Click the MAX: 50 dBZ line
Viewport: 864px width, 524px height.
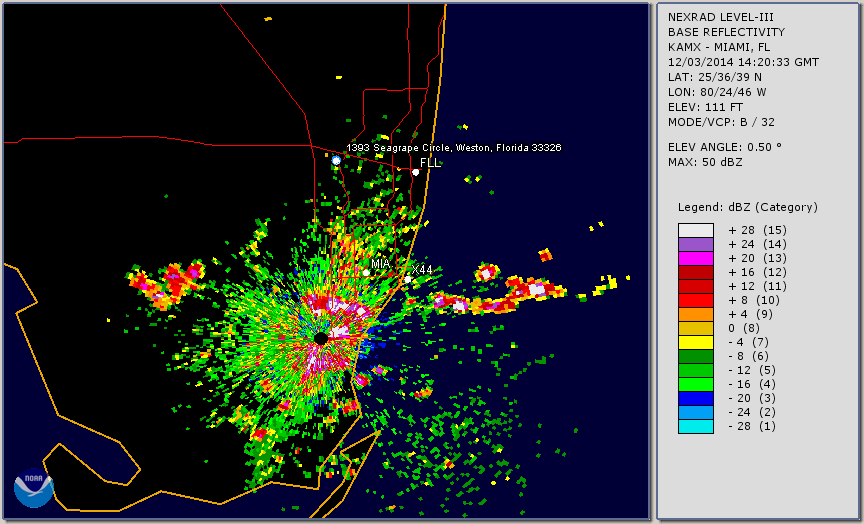705,162
